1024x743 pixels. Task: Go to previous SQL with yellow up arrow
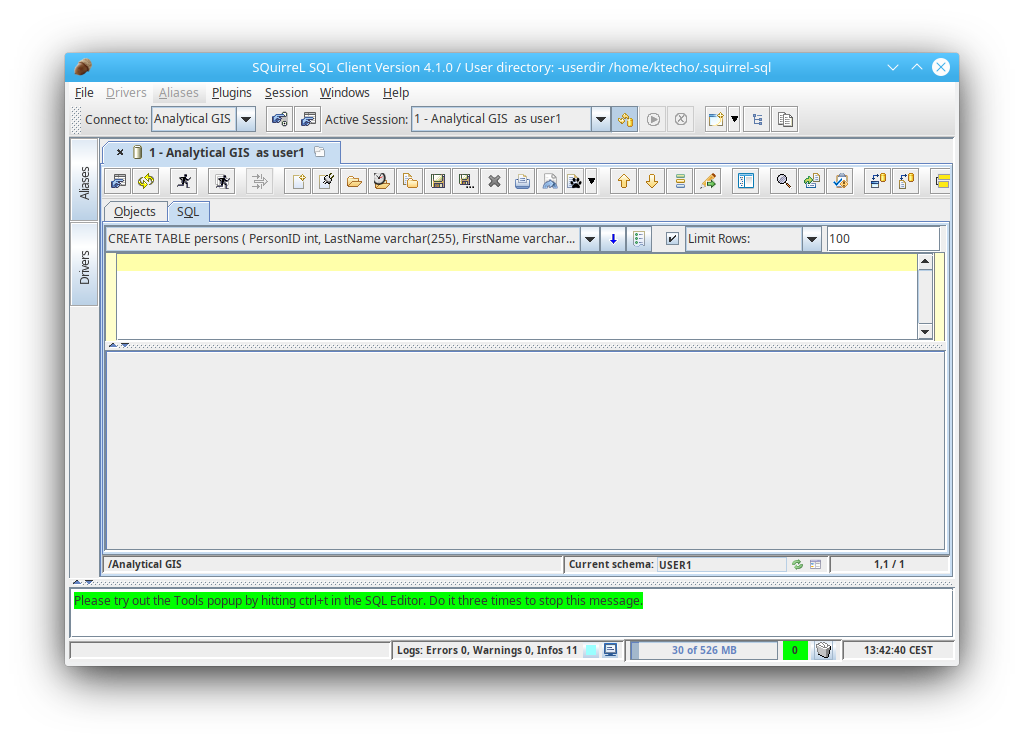624,181
